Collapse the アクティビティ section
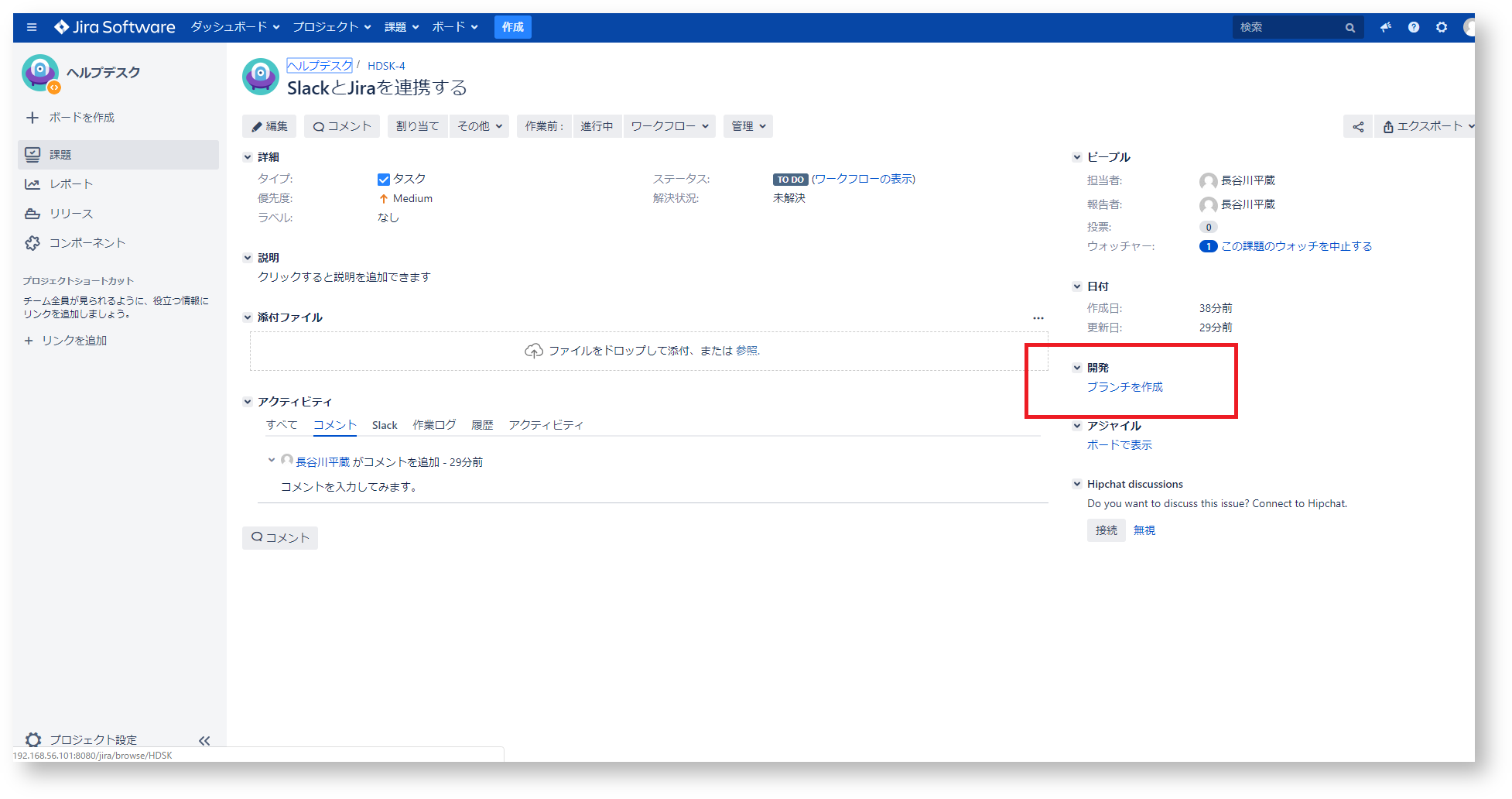Screen dimensions: 1512x799 248,402
